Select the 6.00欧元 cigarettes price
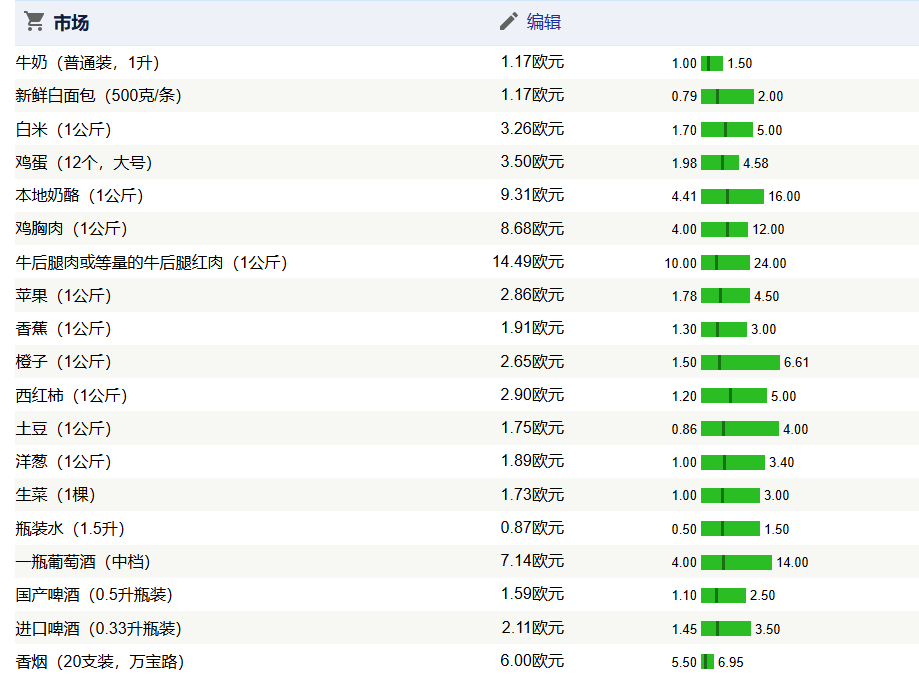This screenshot has width=919, height=678. coord(532,661)
